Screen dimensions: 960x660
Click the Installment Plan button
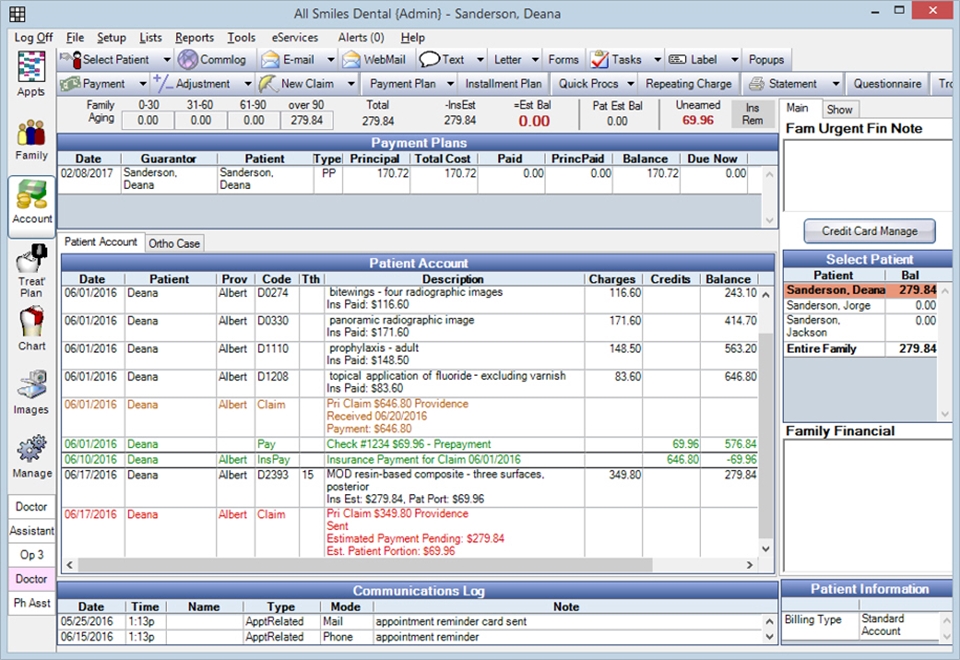click(503, 84)
